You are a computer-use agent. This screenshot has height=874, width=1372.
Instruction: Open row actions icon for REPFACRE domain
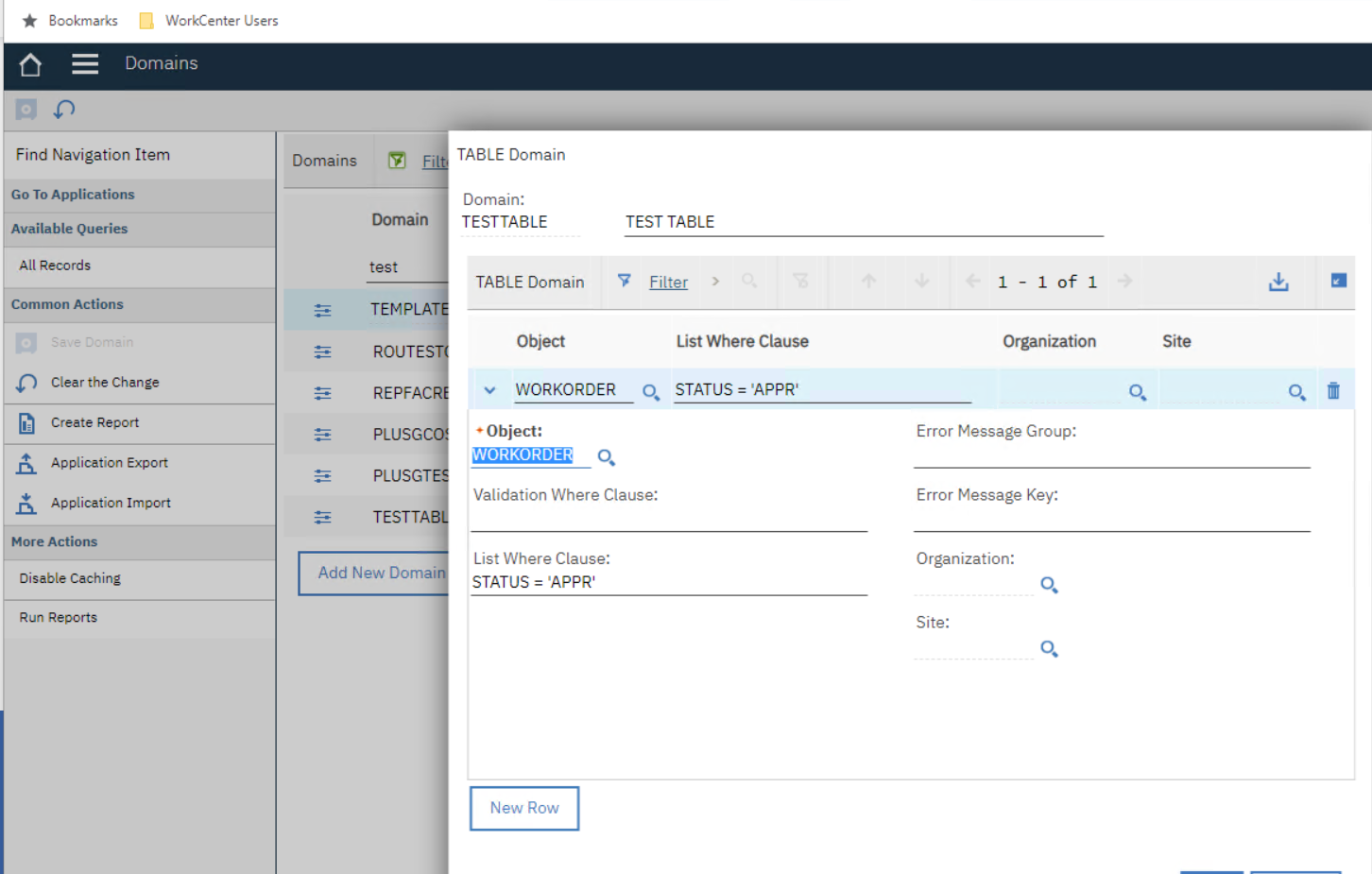322,393
